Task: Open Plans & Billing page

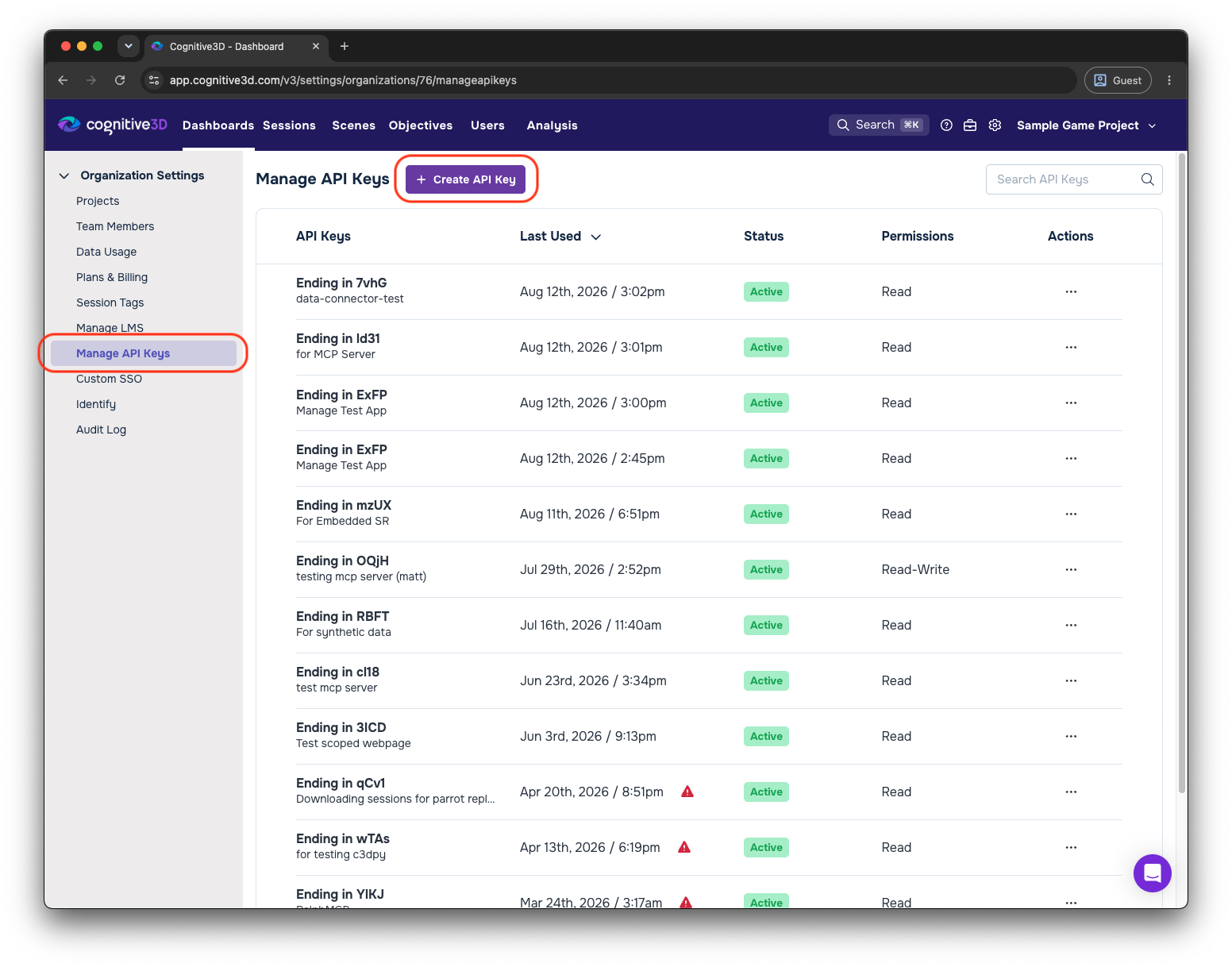Action: click(x=112, y=277)
